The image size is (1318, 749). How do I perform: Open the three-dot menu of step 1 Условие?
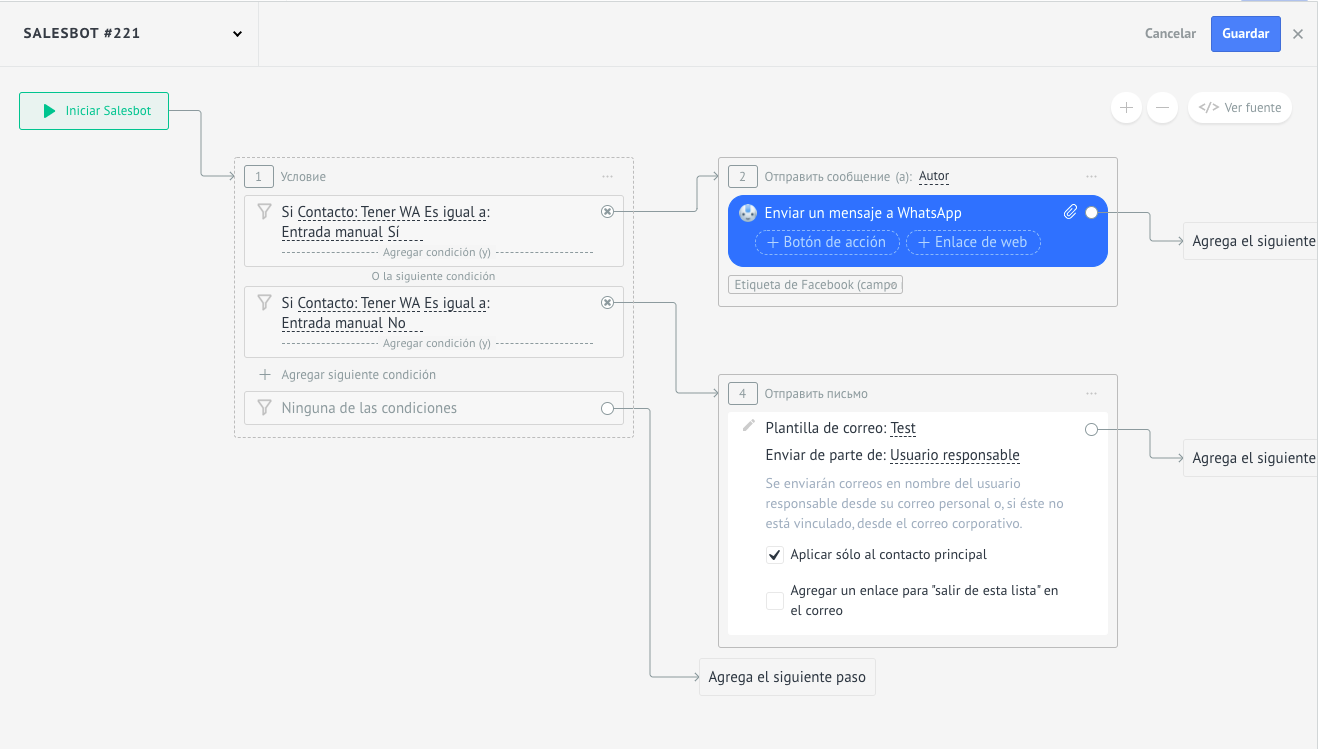[607, 177]
